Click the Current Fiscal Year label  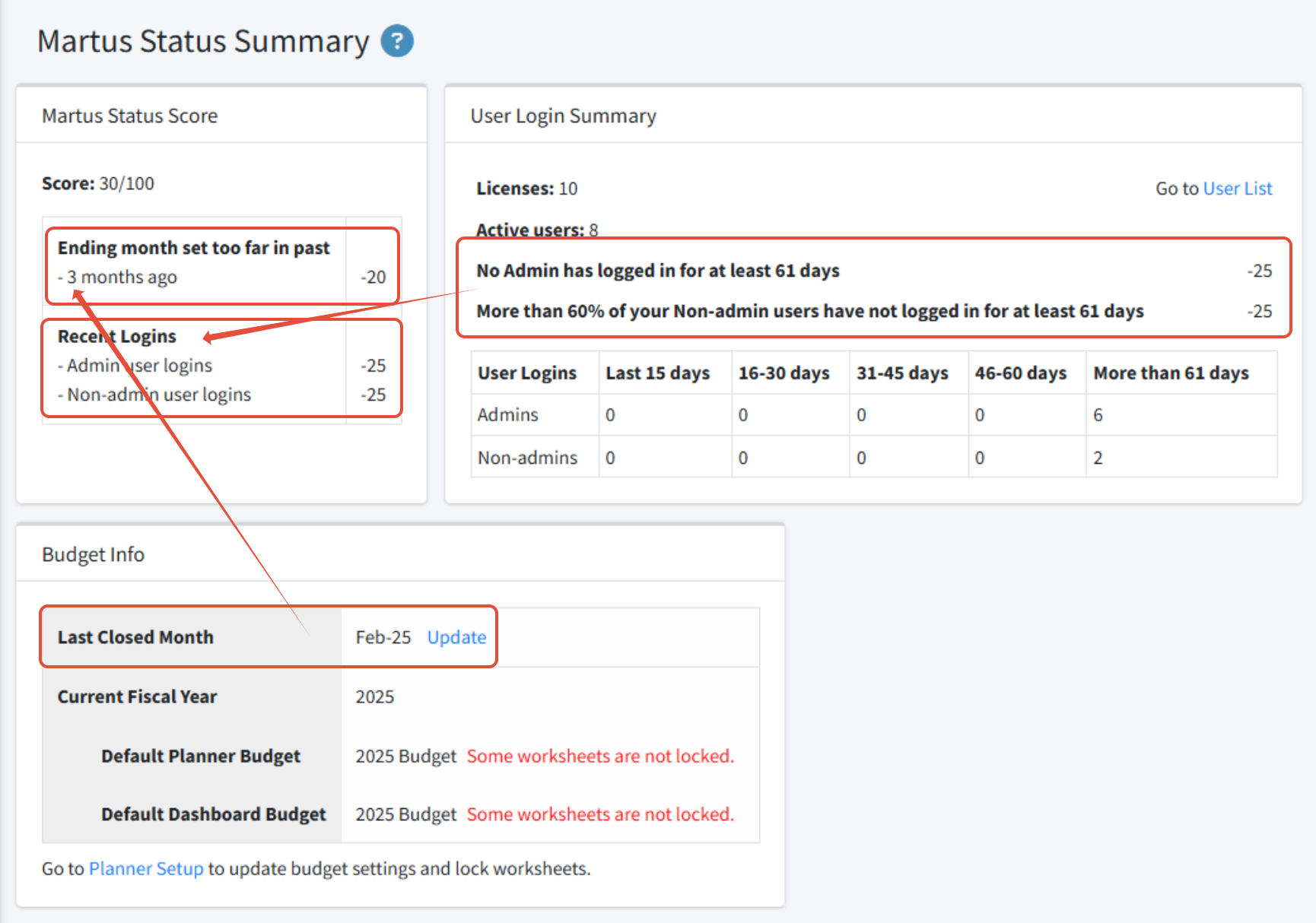click(138, 696)
